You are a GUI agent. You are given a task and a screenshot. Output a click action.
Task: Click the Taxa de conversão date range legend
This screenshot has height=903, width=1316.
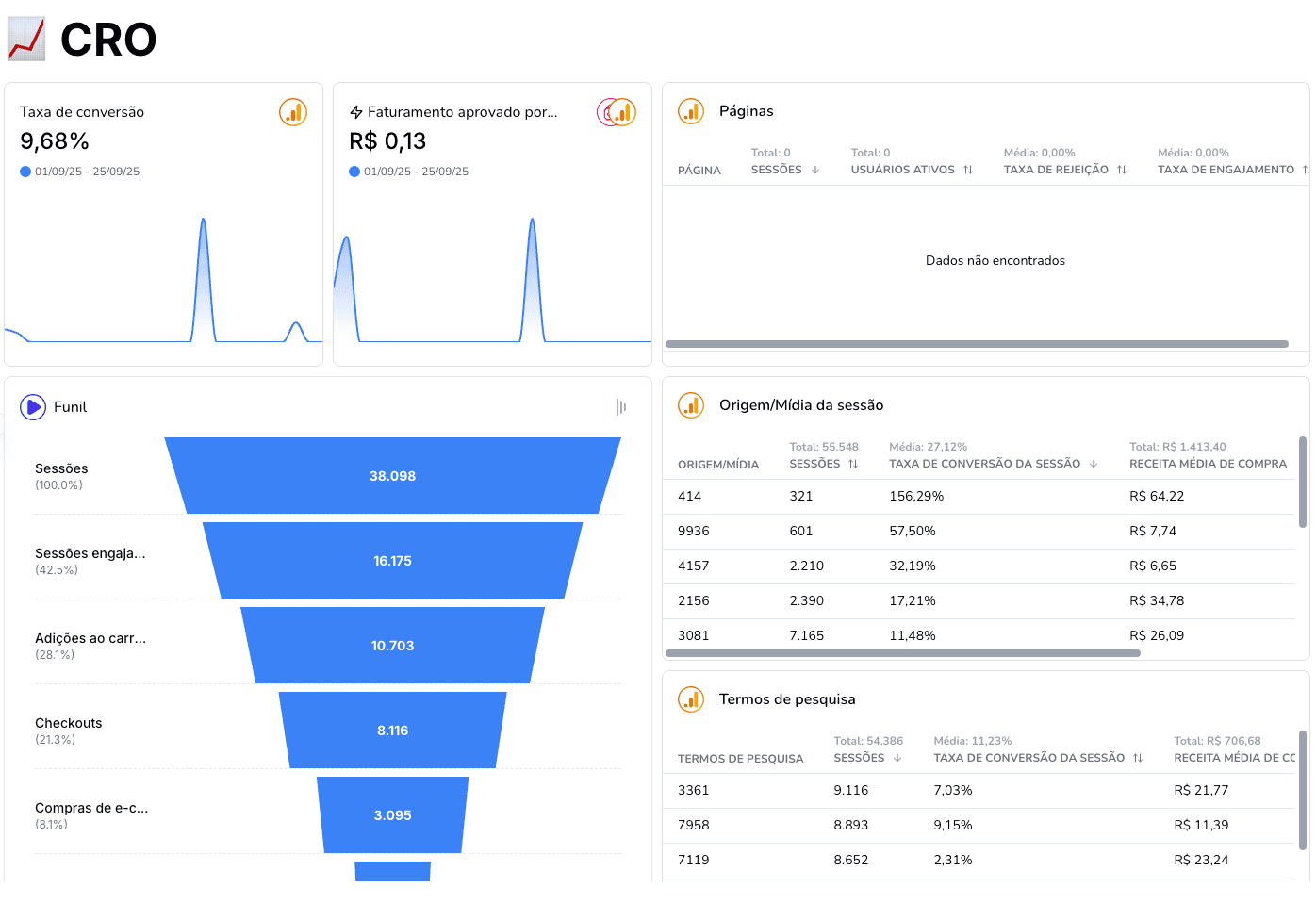tap(80, 172)
